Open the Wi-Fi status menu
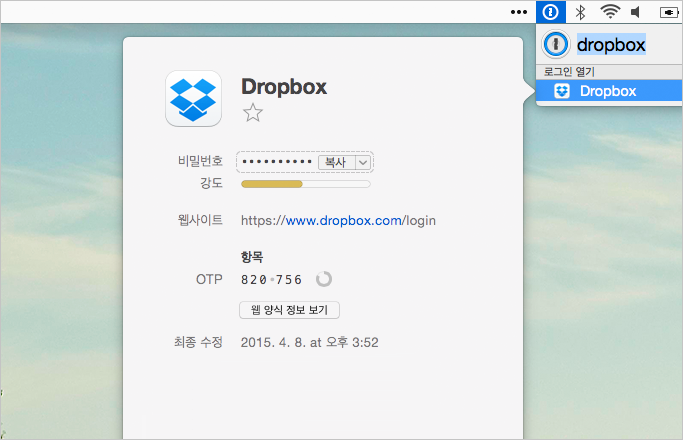The height and width of the screenshot is (440, 683). point(610,12)
